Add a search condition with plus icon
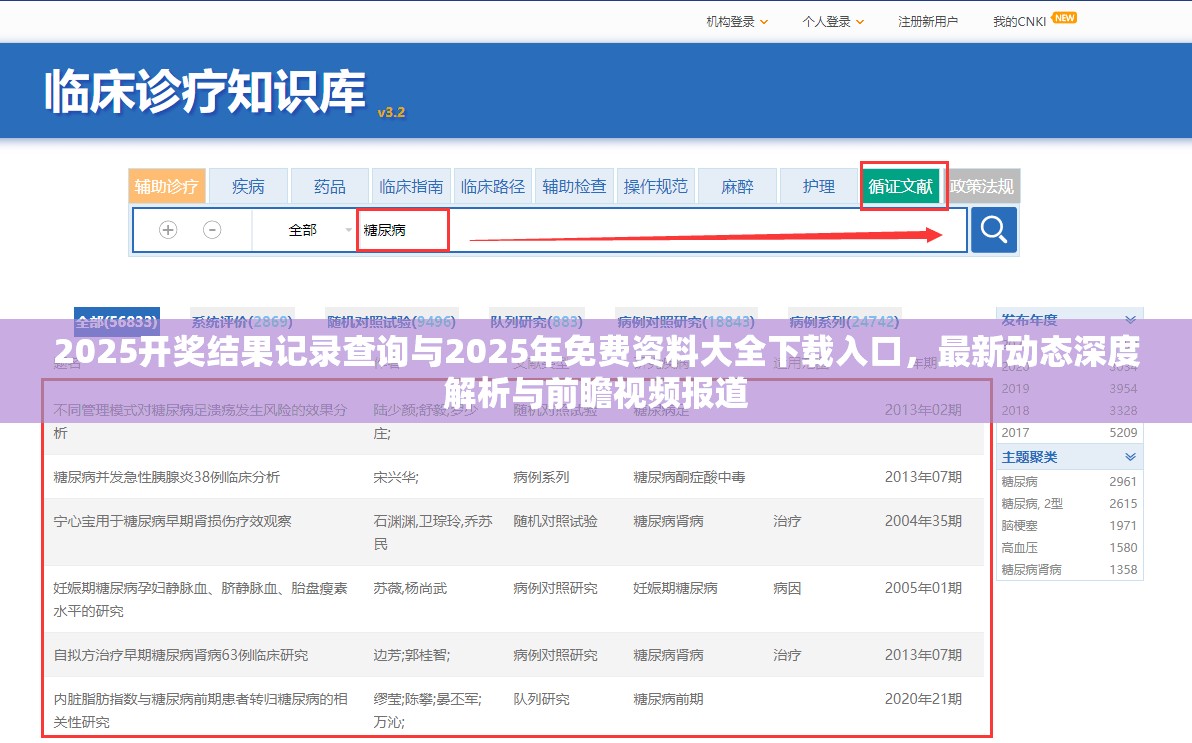 pyautogui.click(x=168, y=230)
